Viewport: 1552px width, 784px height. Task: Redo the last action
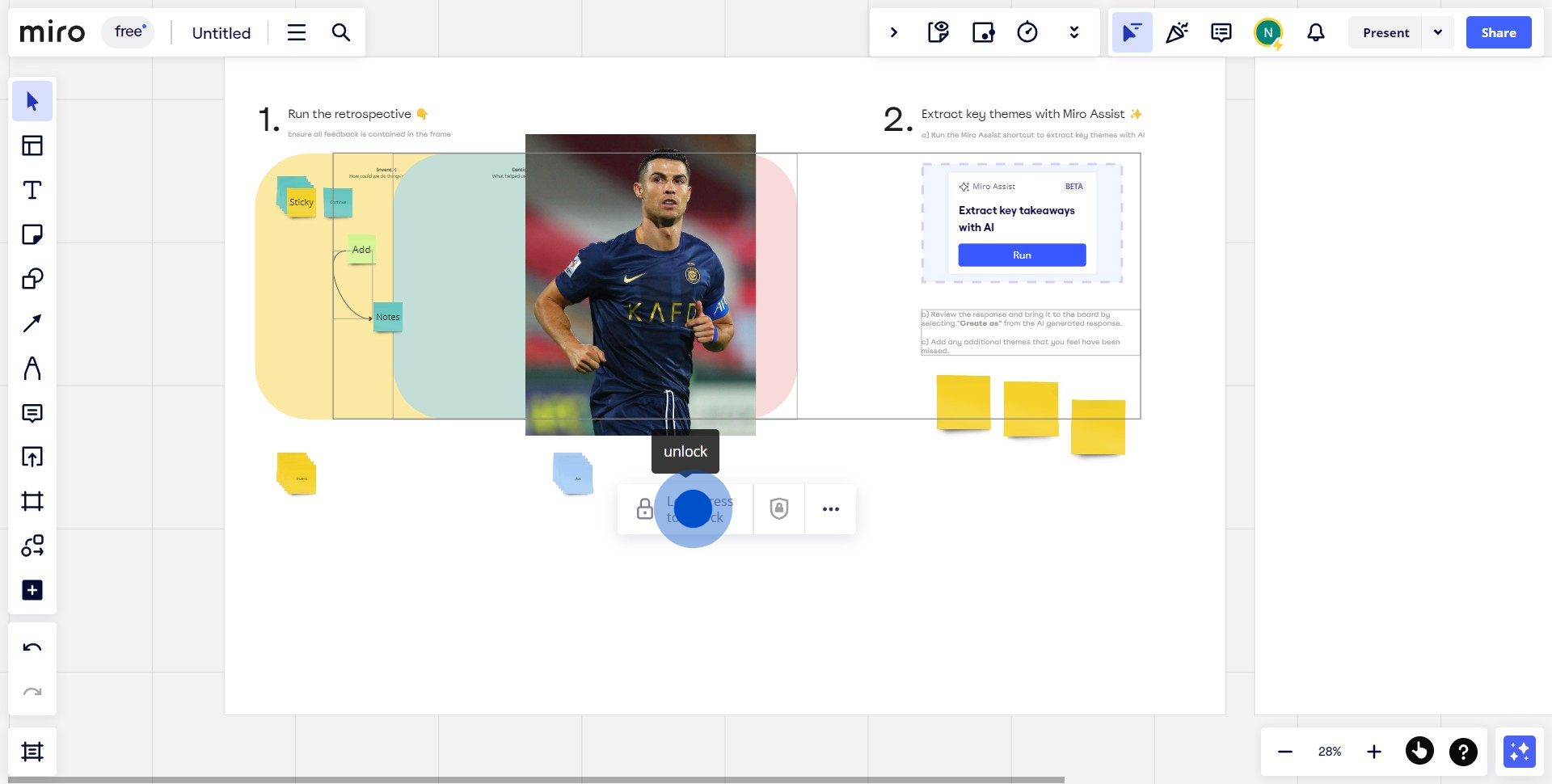point(32,692)
